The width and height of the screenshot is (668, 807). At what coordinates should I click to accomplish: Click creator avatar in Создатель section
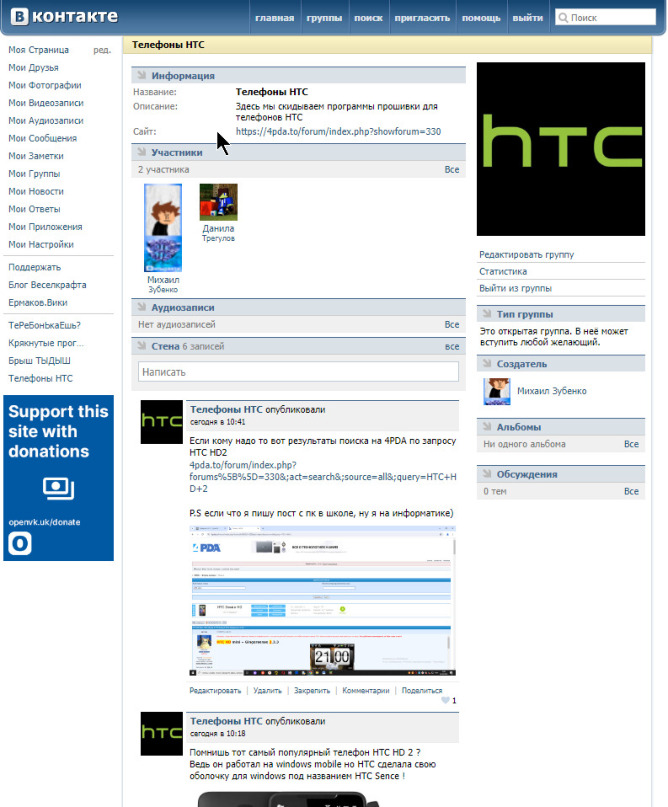click(x=497, y=391)
